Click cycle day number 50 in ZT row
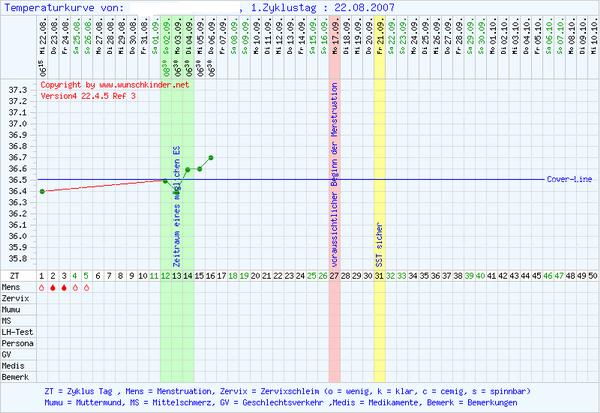Image resolution: width=600 pixels, height=413 pixels. (591, 275)
